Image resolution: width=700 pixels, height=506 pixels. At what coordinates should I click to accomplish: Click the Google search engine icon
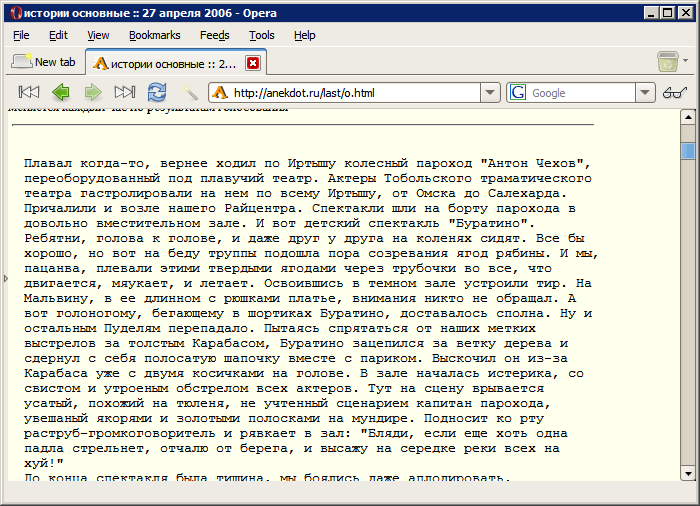(518, 93)
